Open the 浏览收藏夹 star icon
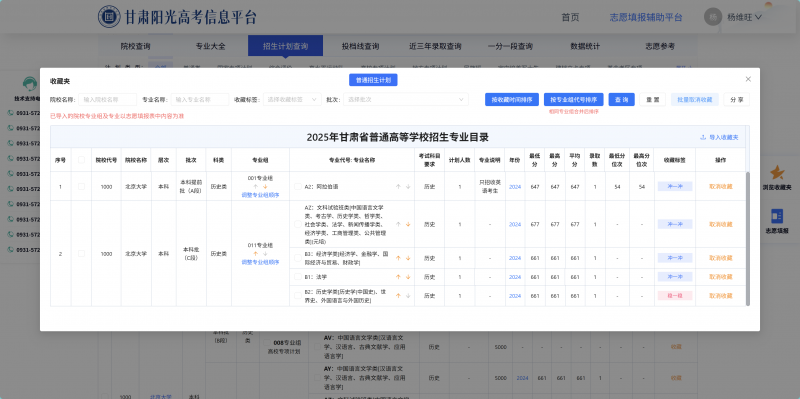Screen dimensions: 800x399 777,172
